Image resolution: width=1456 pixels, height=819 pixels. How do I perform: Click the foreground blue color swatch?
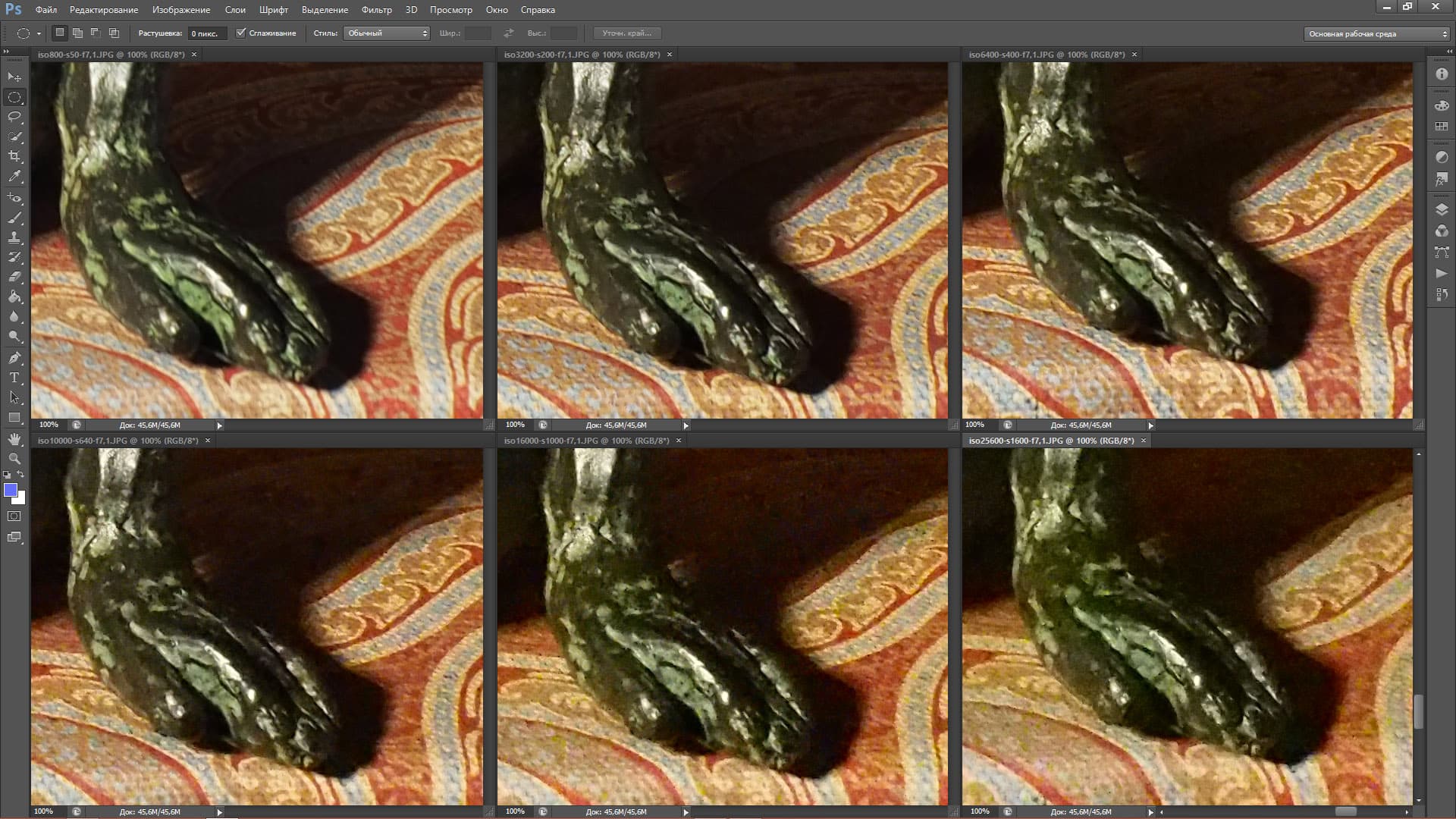pos(10,490)
